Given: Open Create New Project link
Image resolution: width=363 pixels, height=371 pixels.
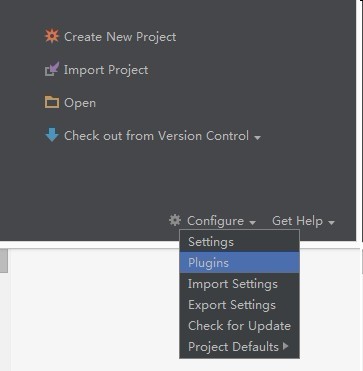Looking at the screenshot, I should pos(120,37).
